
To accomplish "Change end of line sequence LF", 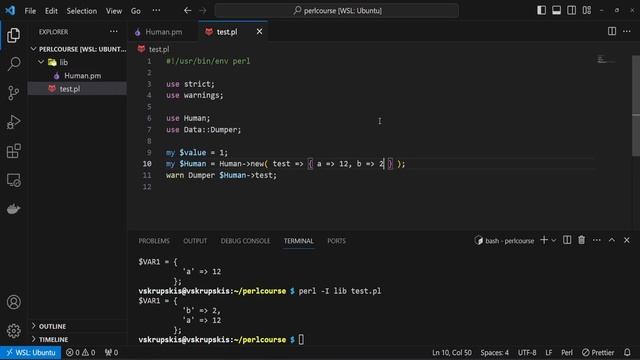I will click(x=549, y=352).
